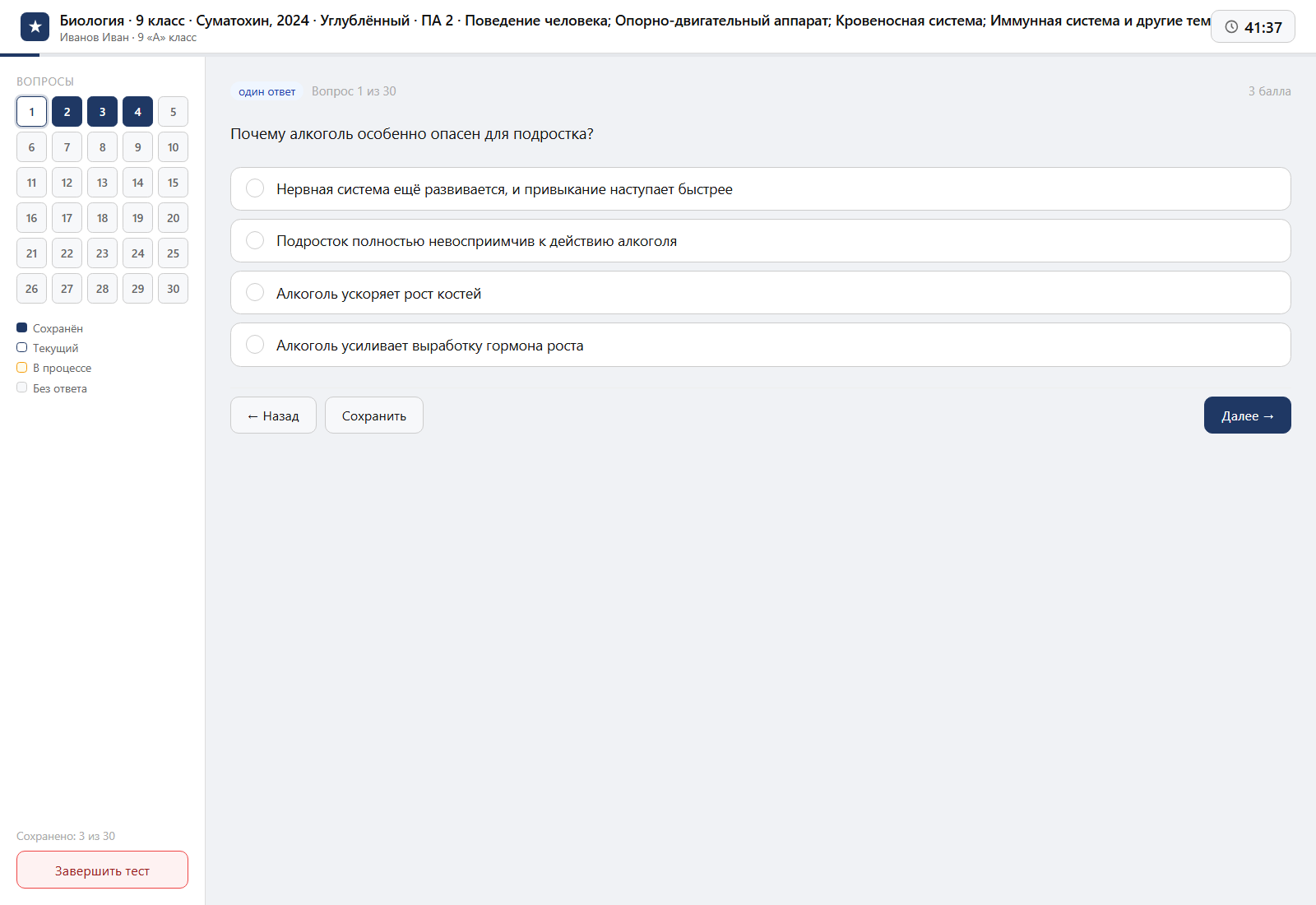Open question 10 in navigator
The image size is (1316, 905).
pos(173,147)
